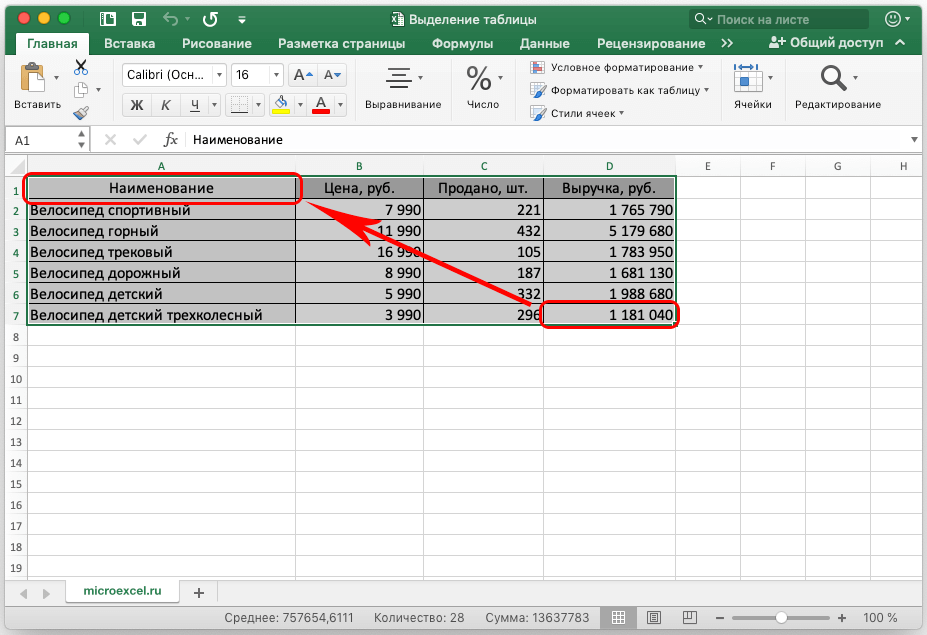Screen dimensions: 927x635
Task: Click the zoom slider in status bar
Action: 781,617
